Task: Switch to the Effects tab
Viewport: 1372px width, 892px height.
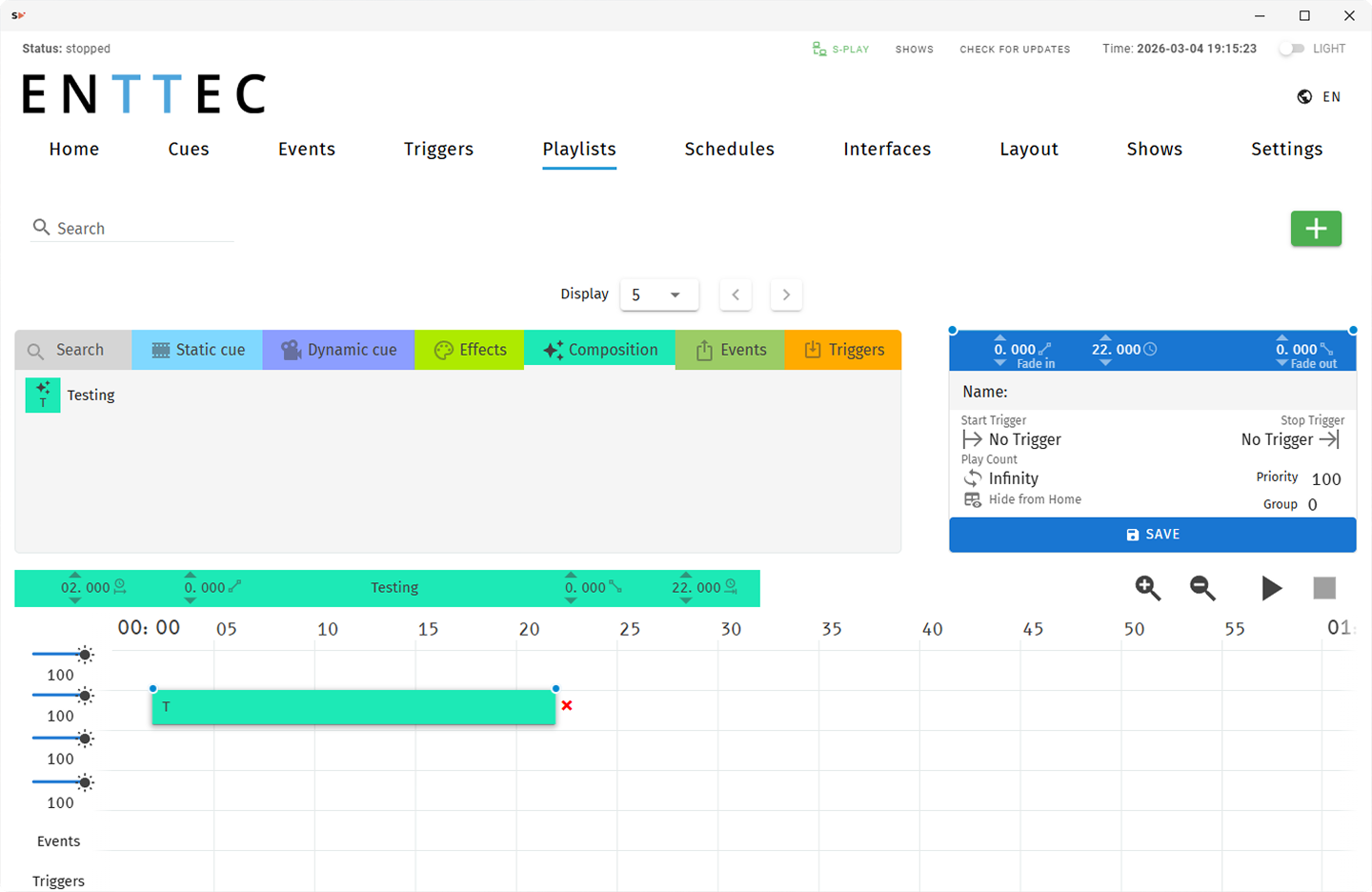Action: pyautogui.click(x=470, y=350)
